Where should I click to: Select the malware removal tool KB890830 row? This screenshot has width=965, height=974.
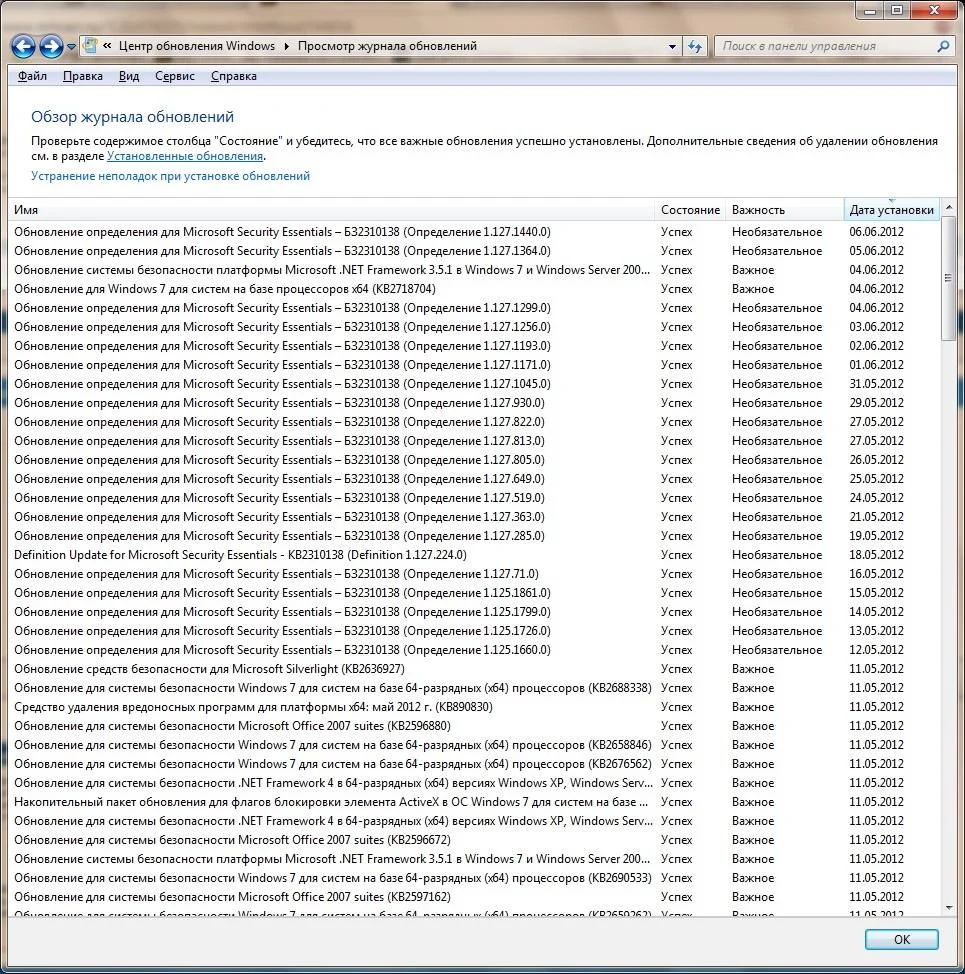point(474,707)
